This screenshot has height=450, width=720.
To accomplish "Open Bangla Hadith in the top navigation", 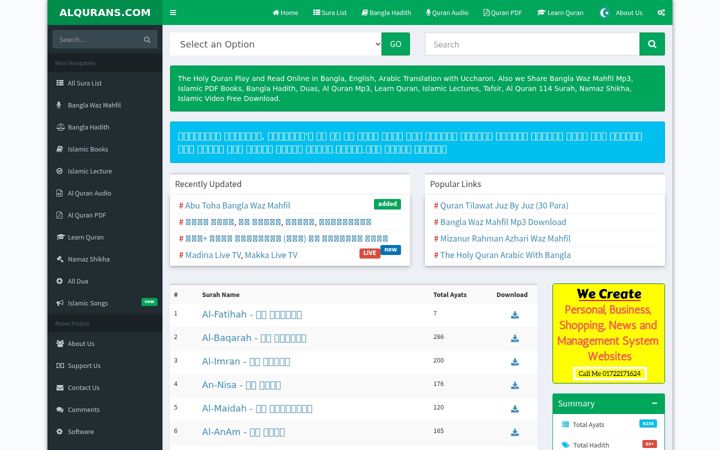I will point(386,12).
